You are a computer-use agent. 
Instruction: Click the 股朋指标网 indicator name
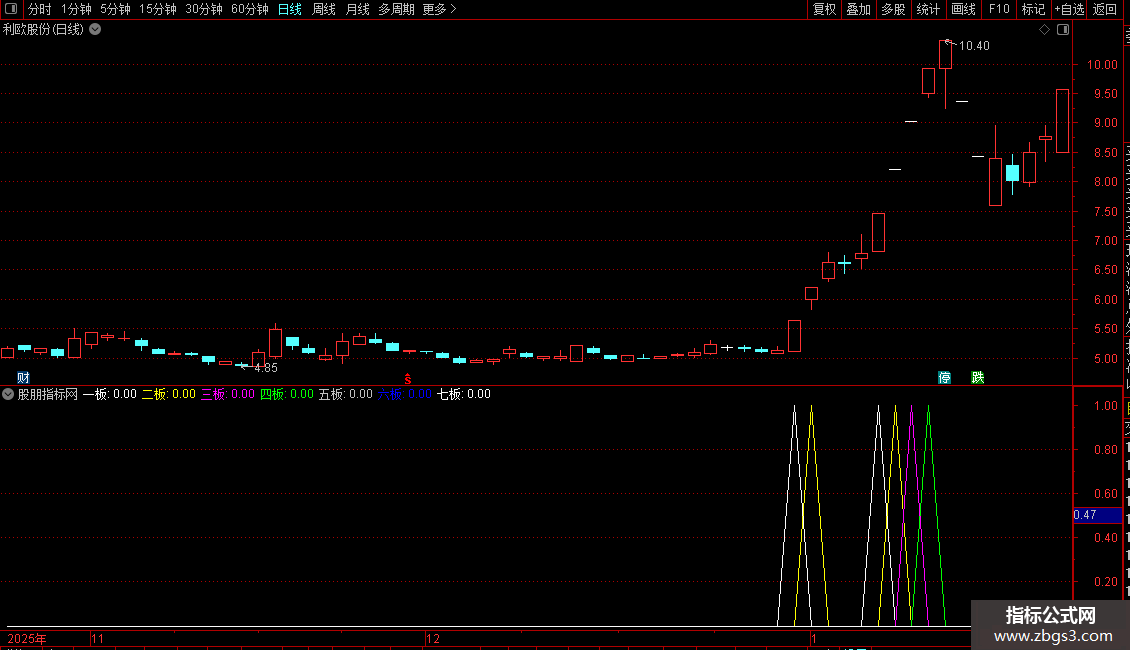[48, 394]
